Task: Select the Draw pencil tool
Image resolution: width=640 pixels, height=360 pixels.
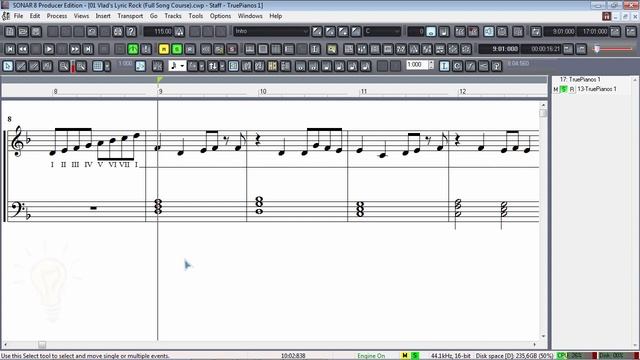Action: (x=21, y=66)
